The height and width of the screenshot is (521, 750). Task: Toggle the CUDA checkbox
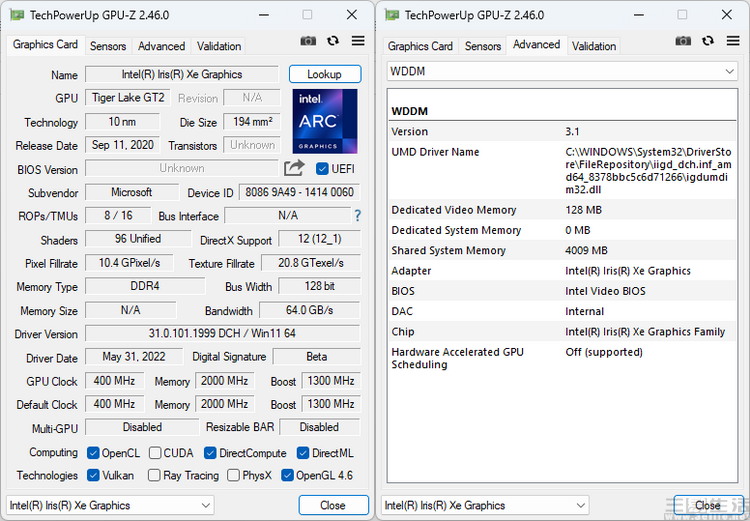(x=155, y=453)
